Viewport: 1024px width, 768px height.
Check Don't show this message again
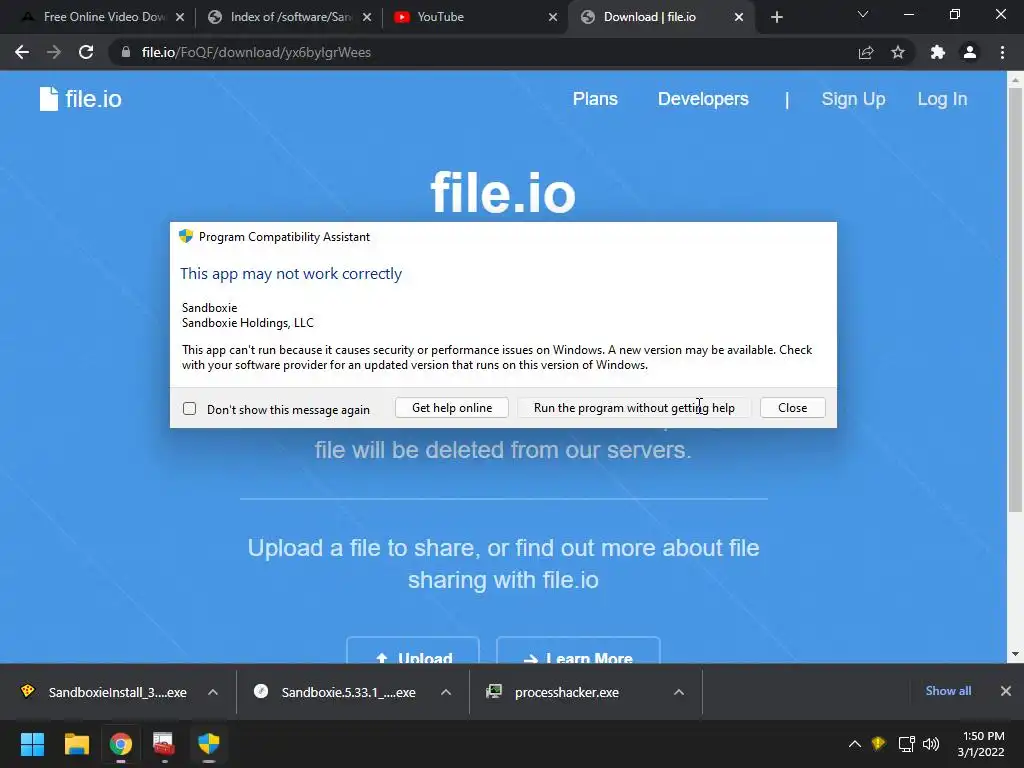189,409
